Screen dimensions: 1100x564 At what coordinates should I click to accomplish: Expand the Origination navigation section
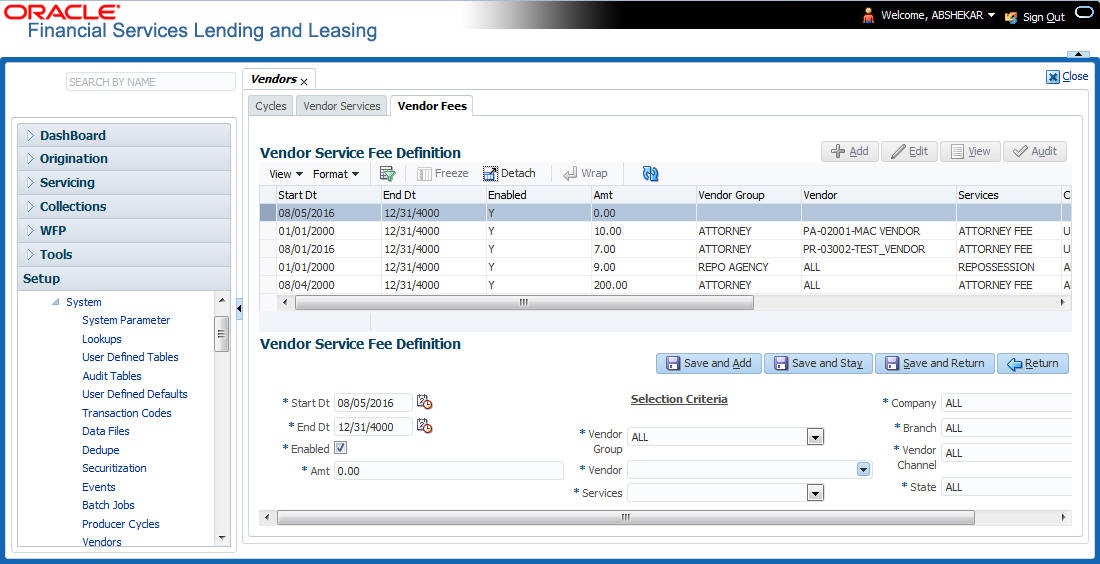[124, 159]
